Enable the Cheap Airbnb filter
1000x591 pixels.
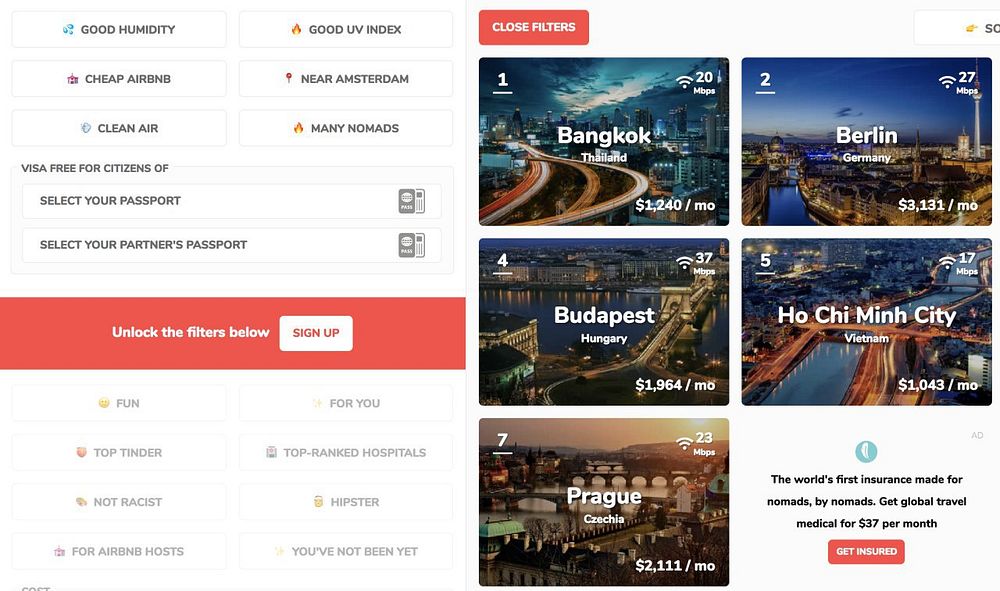click(119, 79)
